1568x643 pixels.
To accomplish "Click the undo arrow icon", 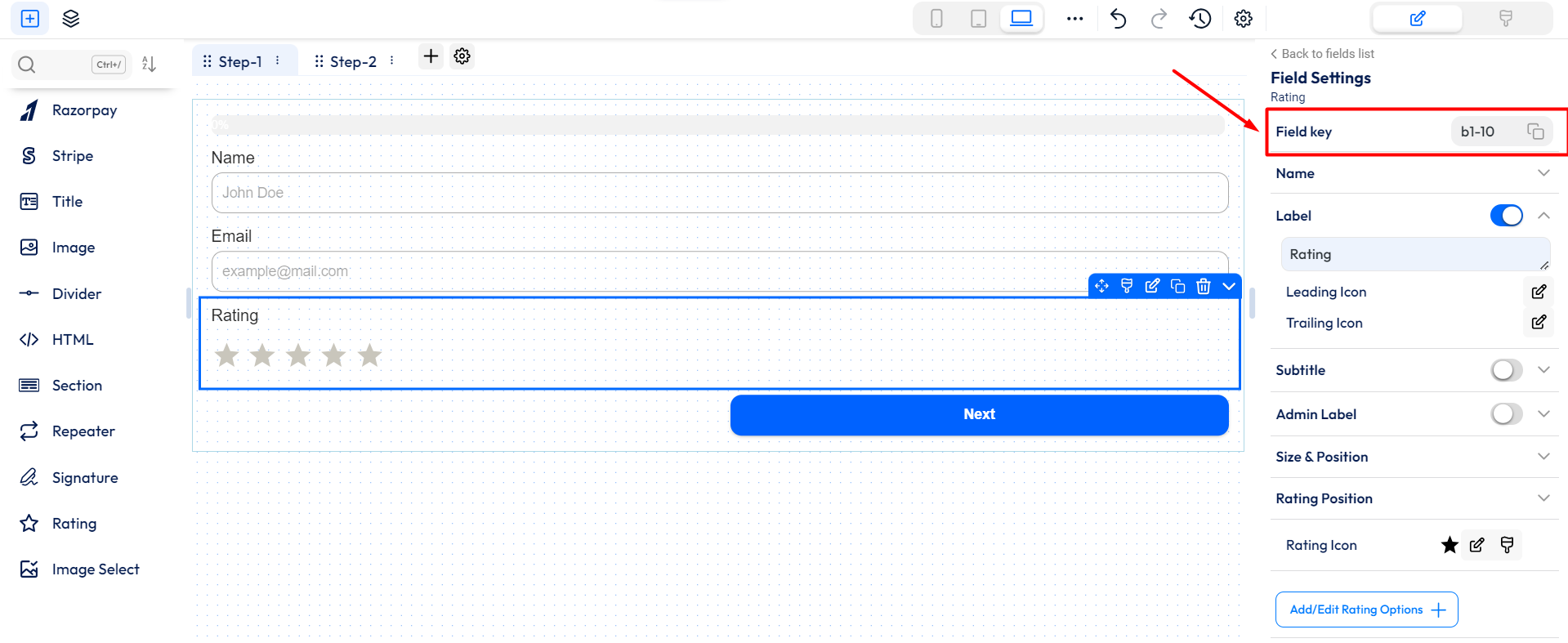I will 1118,19.
